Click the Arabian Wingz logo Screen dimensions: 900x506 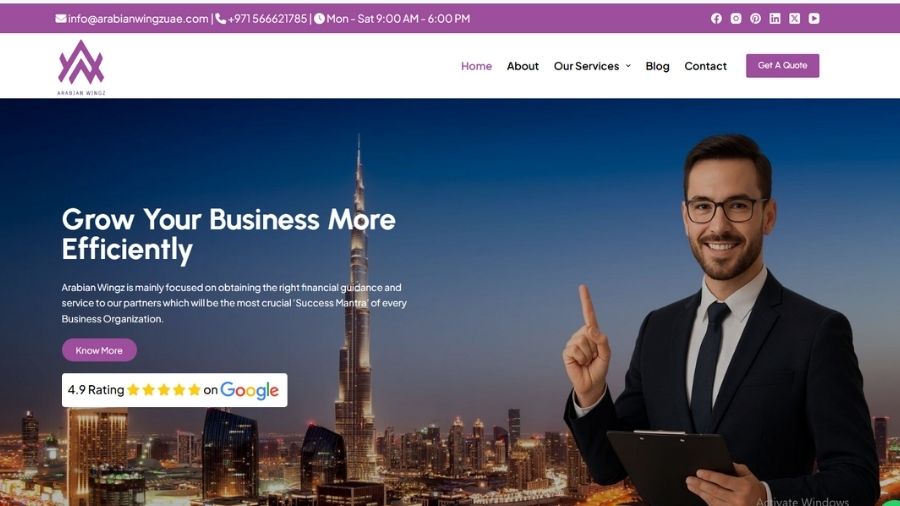click(81, 67)
